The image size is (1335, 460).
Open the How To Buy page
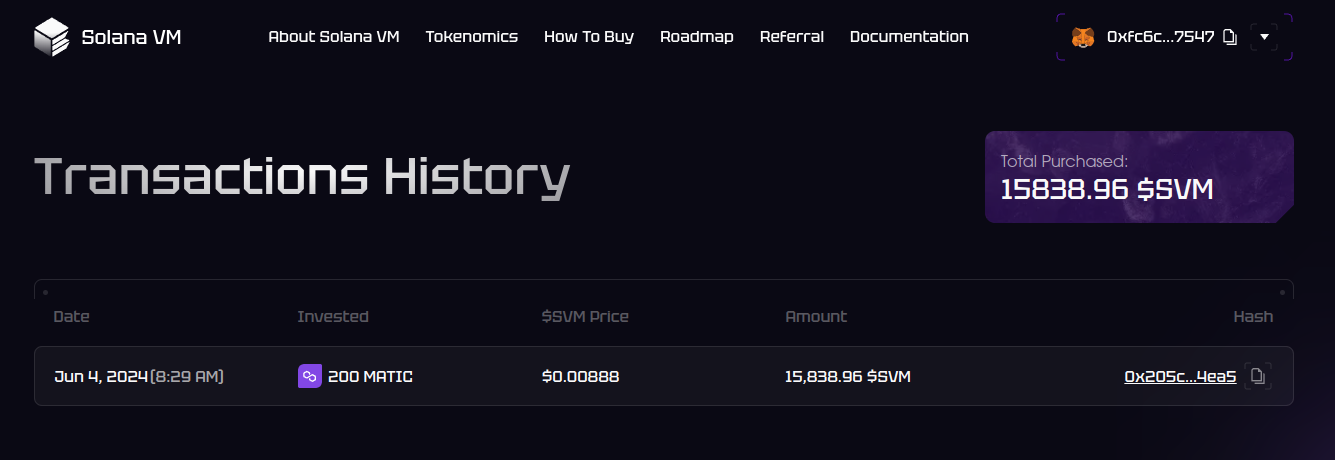pyautogui.click(x=589, y=37)
